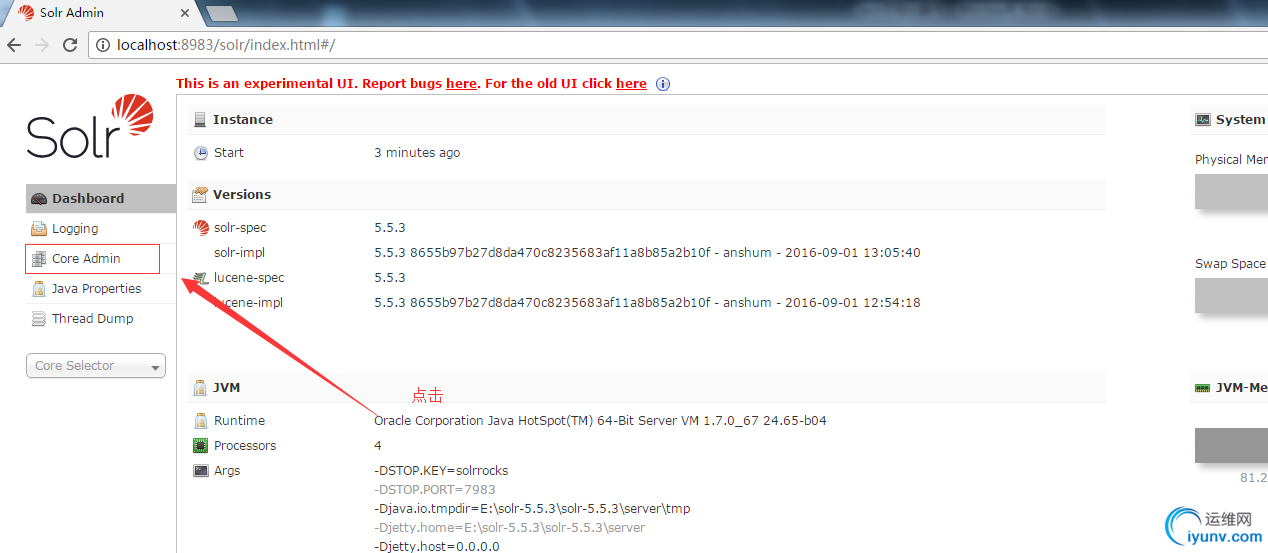Click the blue info icon beside old UI link

662,84
